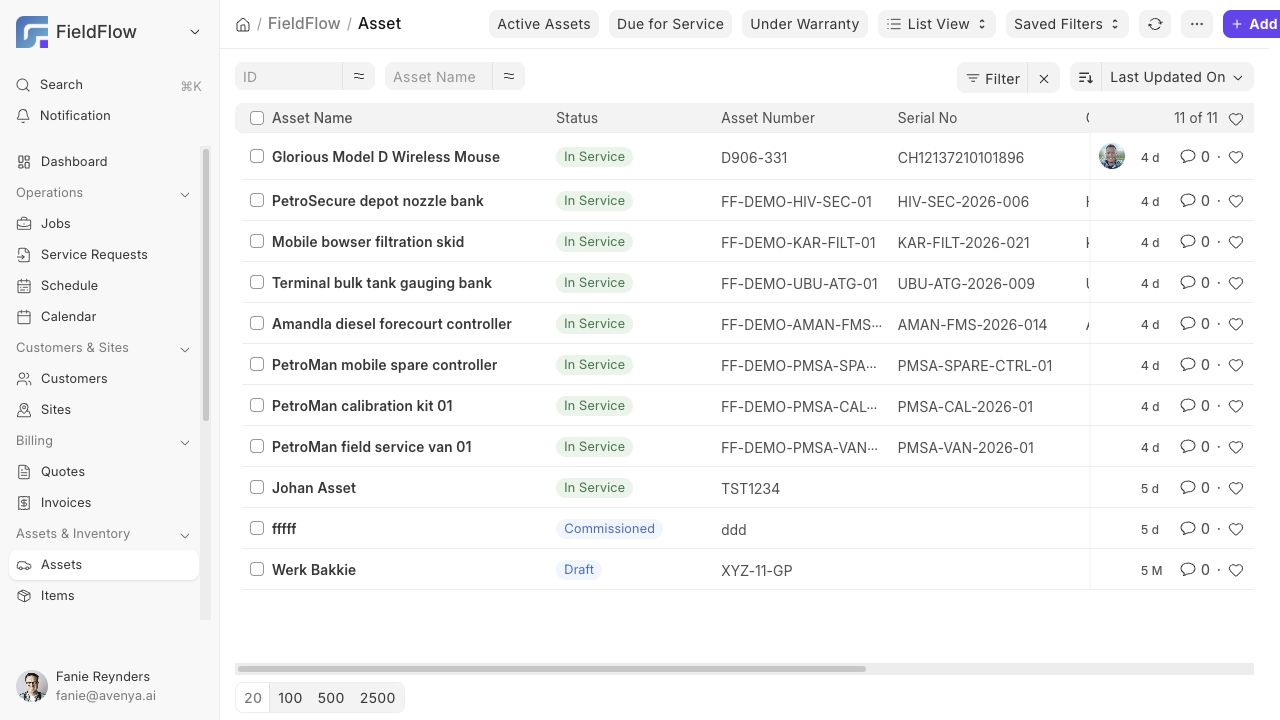The image size is (1280, 720).
Task: Check the Werk Bakkie row checkbox
Action: click(x=257, y=569)
